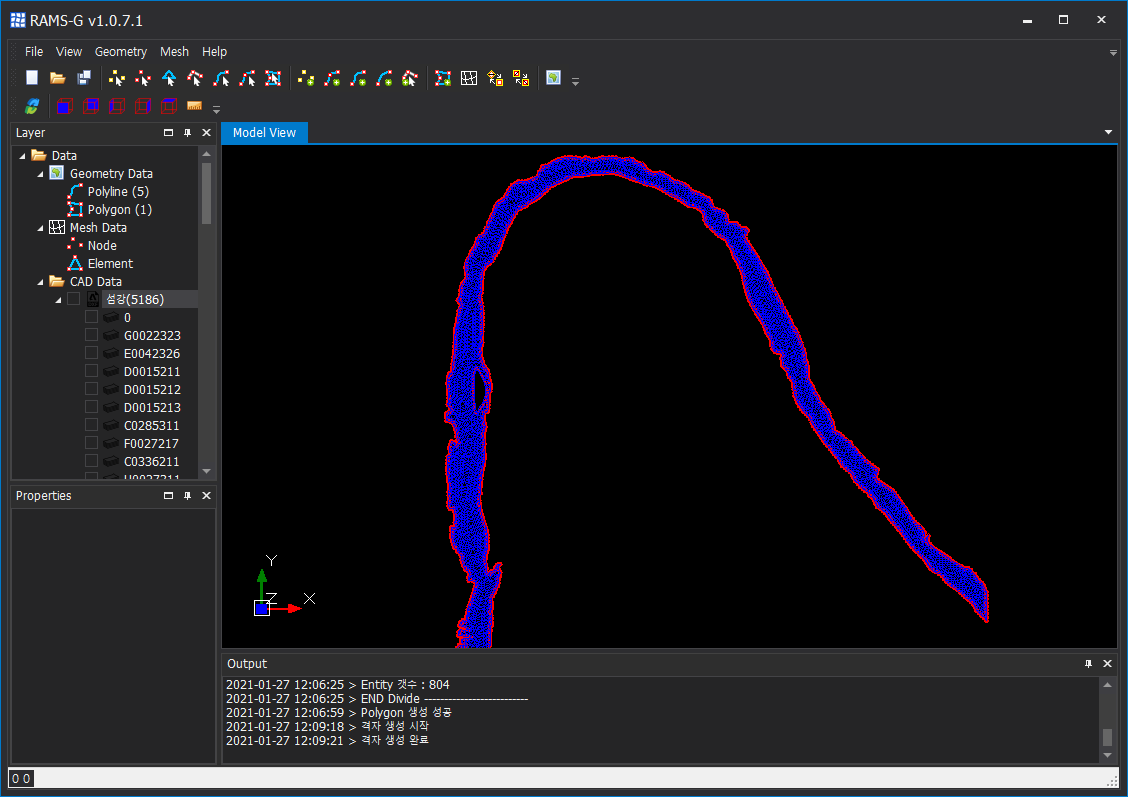This screenshot has width=1128, height=797.
Task: Toggle checkbox for layer D0015212
Action: (x=91, y=388)
